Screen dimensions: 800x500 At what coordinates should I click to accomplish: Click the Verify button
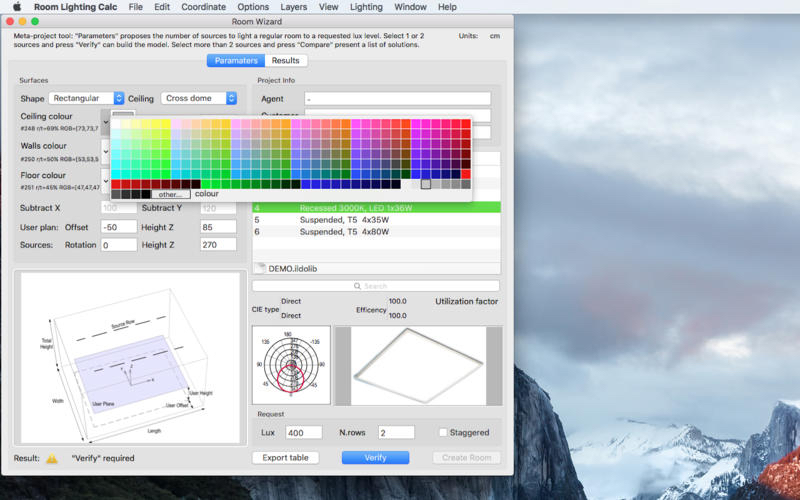[x=375, y=458]
